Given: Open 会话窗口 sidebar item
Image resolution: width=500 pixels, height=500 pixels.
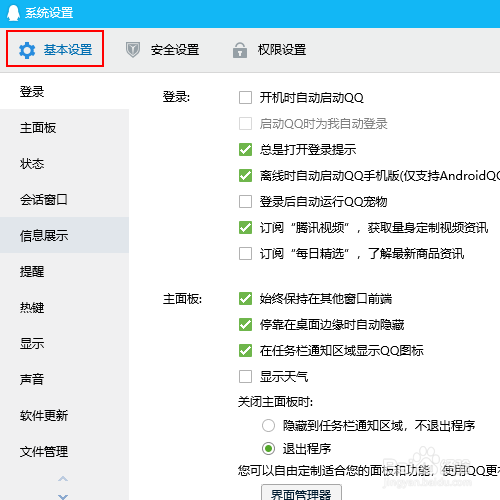Looking at the screenshot, I should [x=64, y=199].
